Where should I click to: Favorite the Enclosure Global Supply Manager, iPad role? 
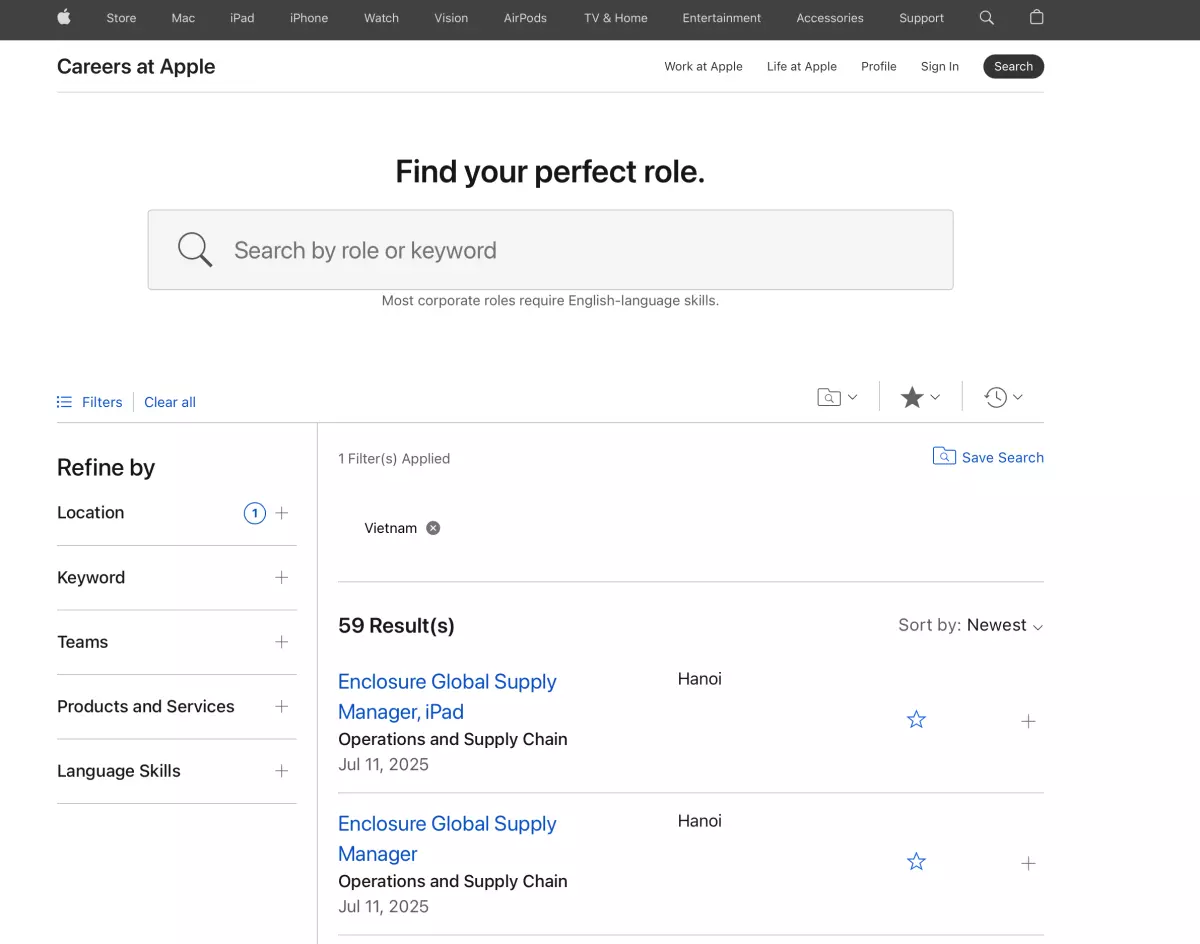(916, 720)
